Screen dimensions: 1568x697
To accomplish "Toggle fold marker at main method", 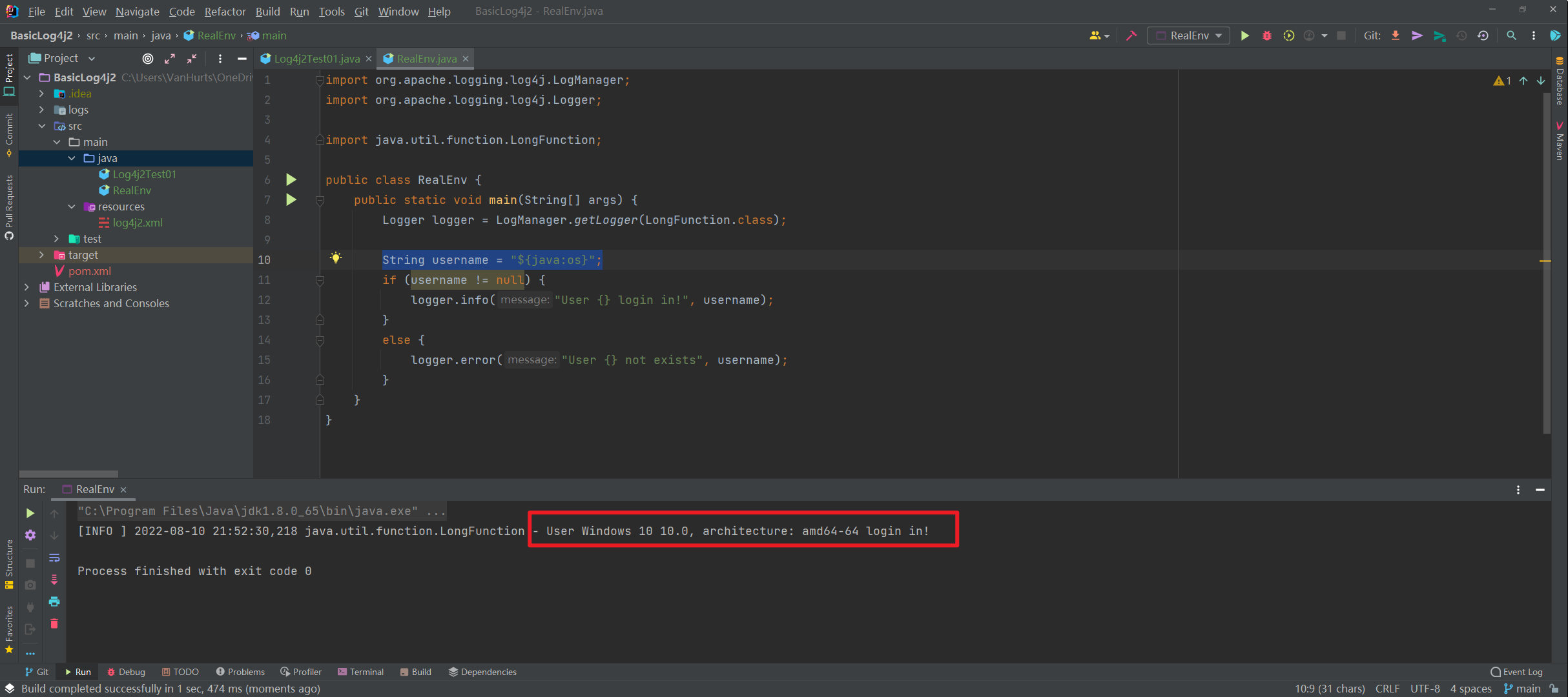I will [320, 200].
